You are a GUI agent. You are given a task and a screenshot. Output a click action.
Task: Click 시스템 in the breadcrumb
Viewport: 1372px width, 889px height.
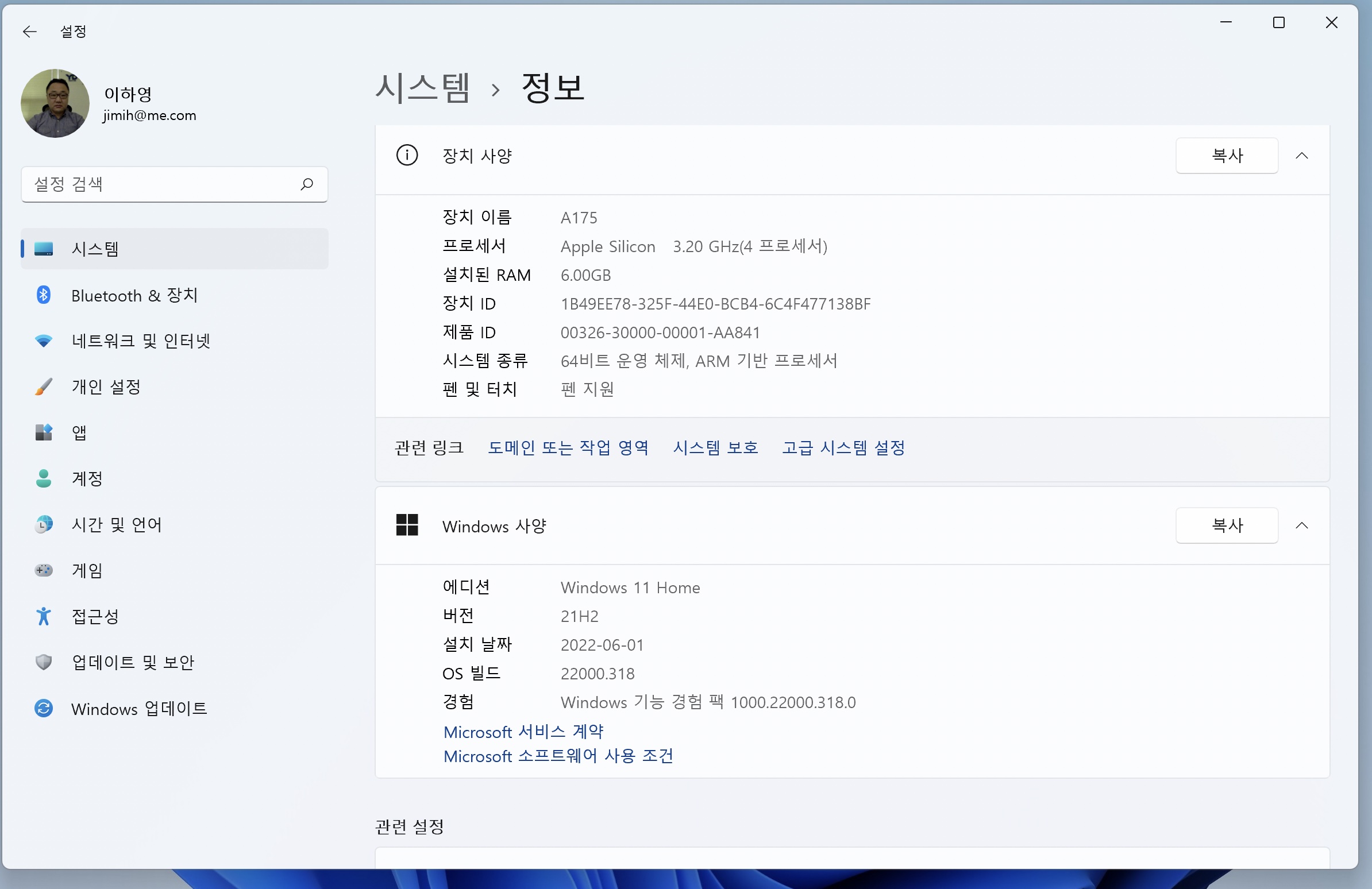click(422, 88)
